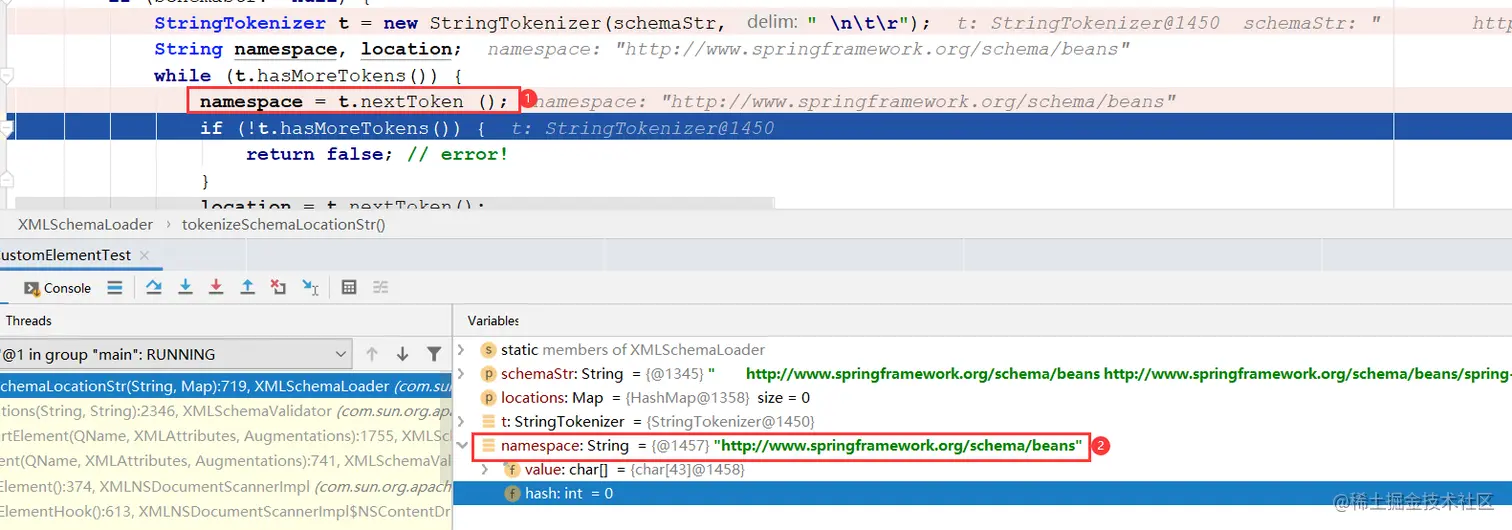Open the Evaluate Expression calculator icon
The image size is (1512, 530).
point(349,287)
